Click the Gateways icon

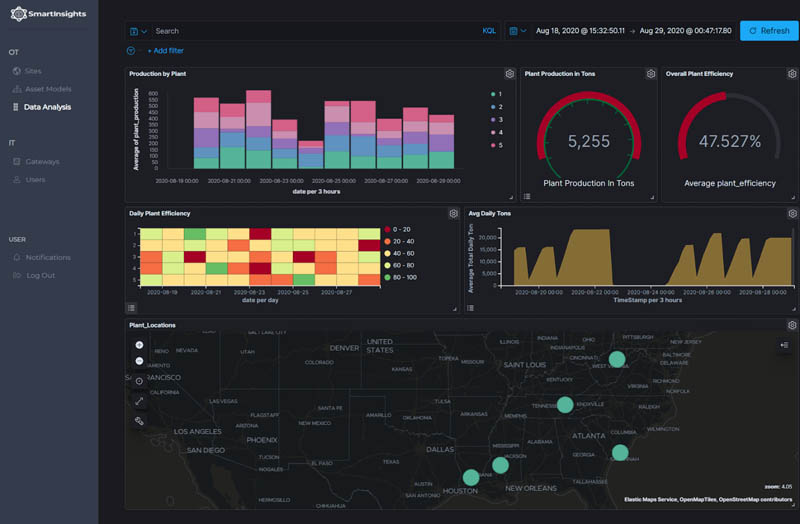[x=16, y=161]
